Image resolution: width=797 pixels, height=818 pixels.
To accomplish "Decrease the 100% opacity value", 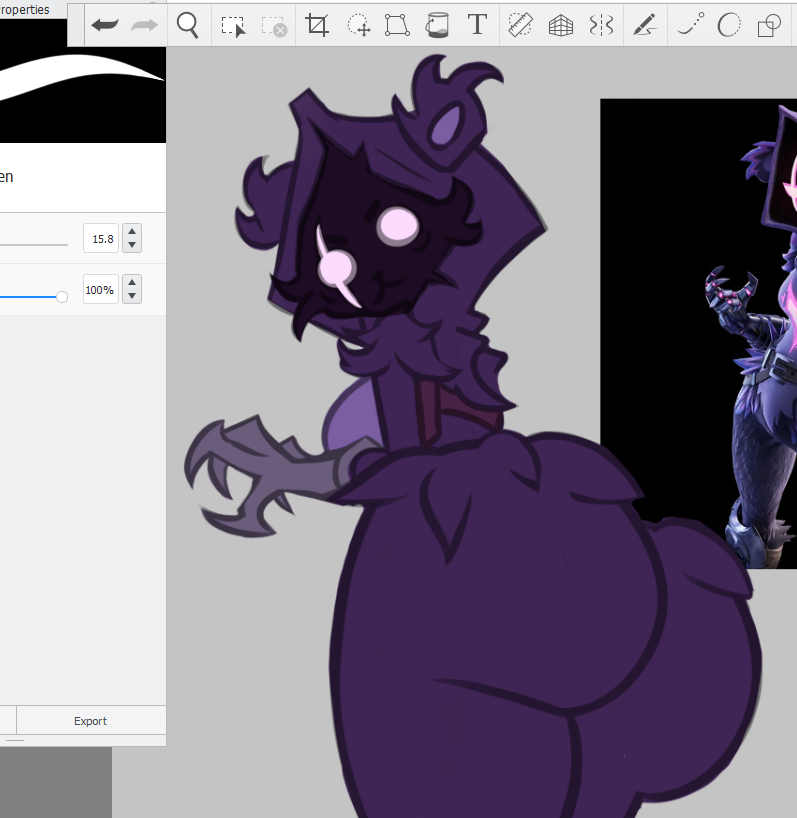I will (x=132, y=296).
